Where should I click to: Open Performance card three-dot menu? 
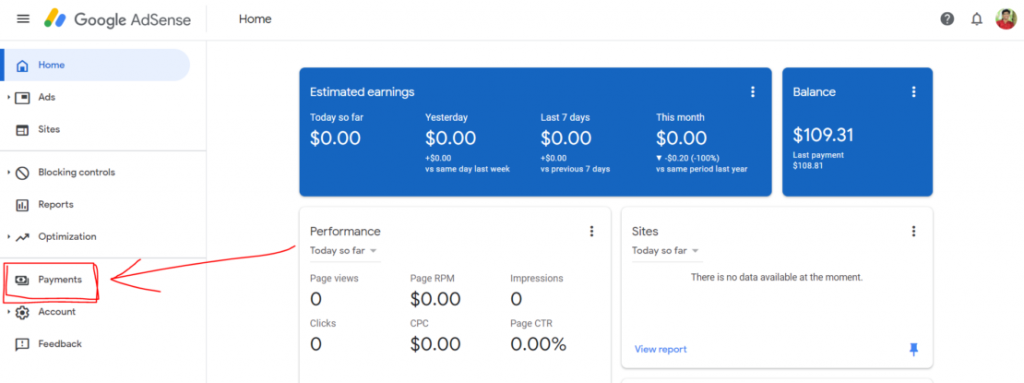[592, 231]
